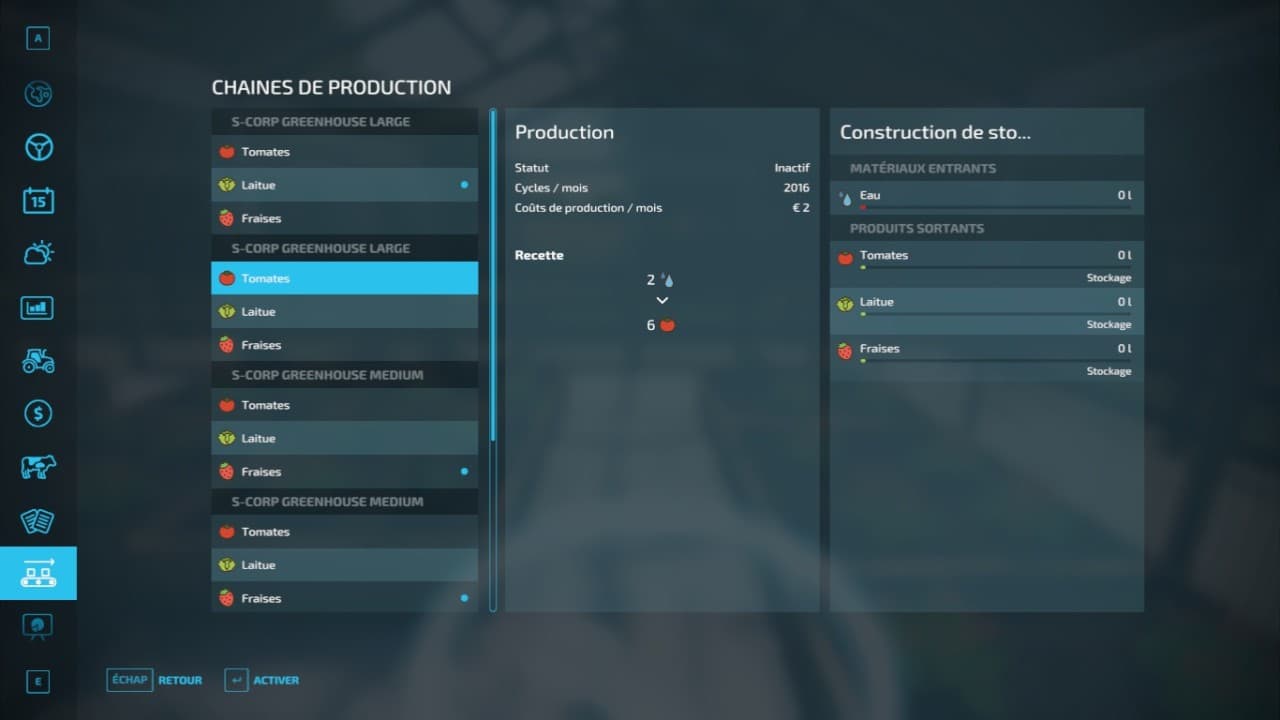Open the contracts papers icon
The height and width of the screenshot is (720, 1280).
(x=38, y=520)
